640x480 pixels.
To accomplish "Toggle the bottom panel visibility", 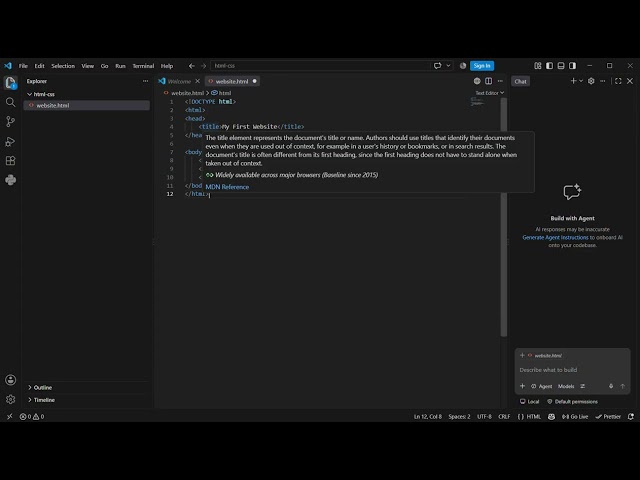I will 561,66.
